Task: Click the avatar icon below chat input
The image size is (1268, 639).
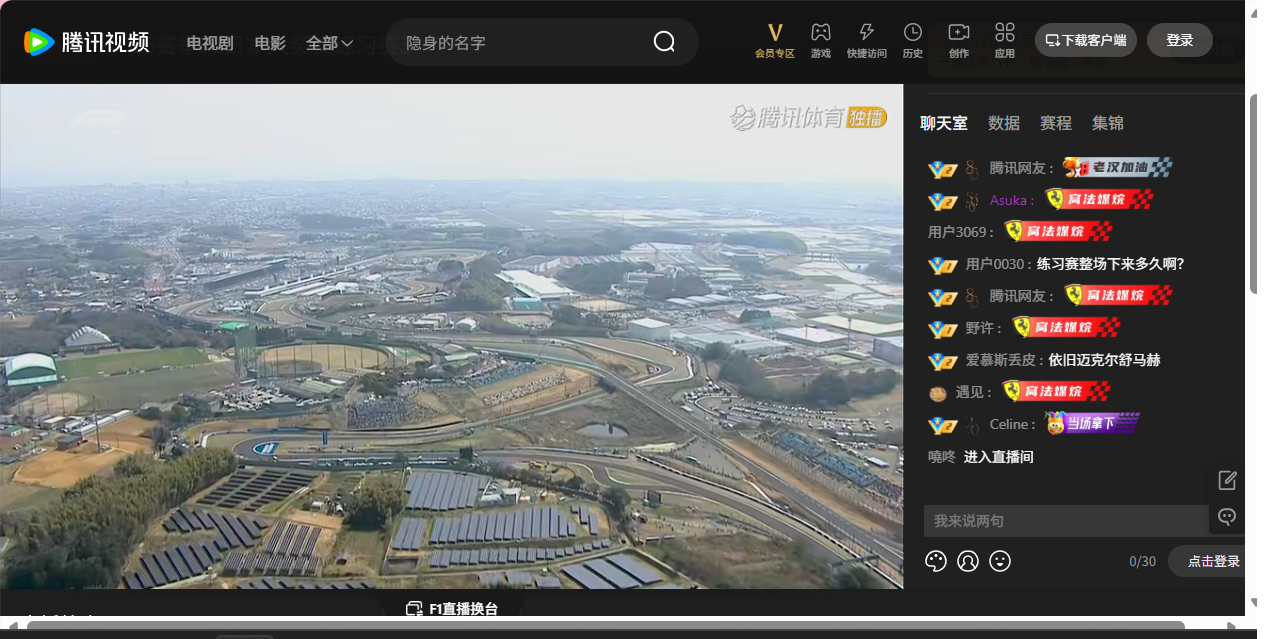Action: [968, 561]
